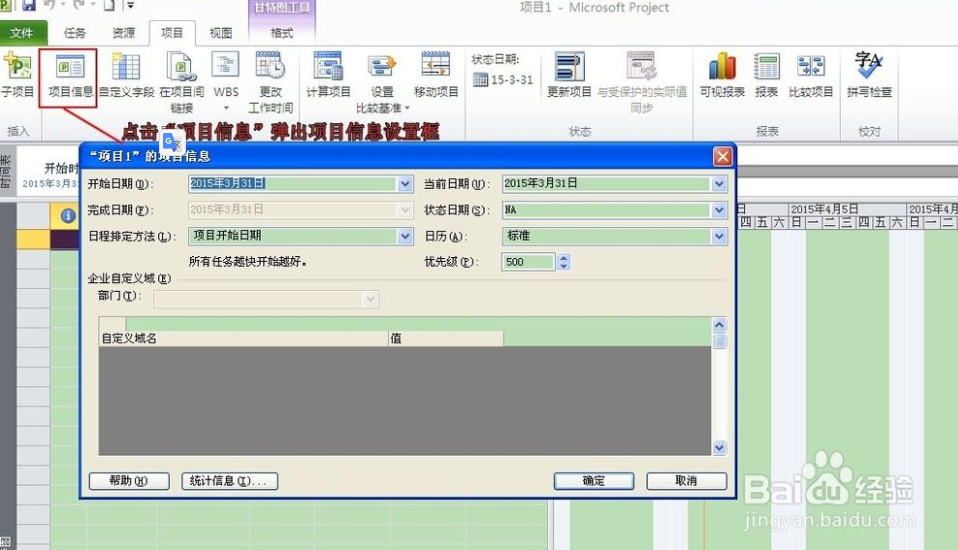The image size is (958, 550).
Task: Open 可视报表 (Visual Reports) icon
Action: pyautogui.click(x=721, y=75)
